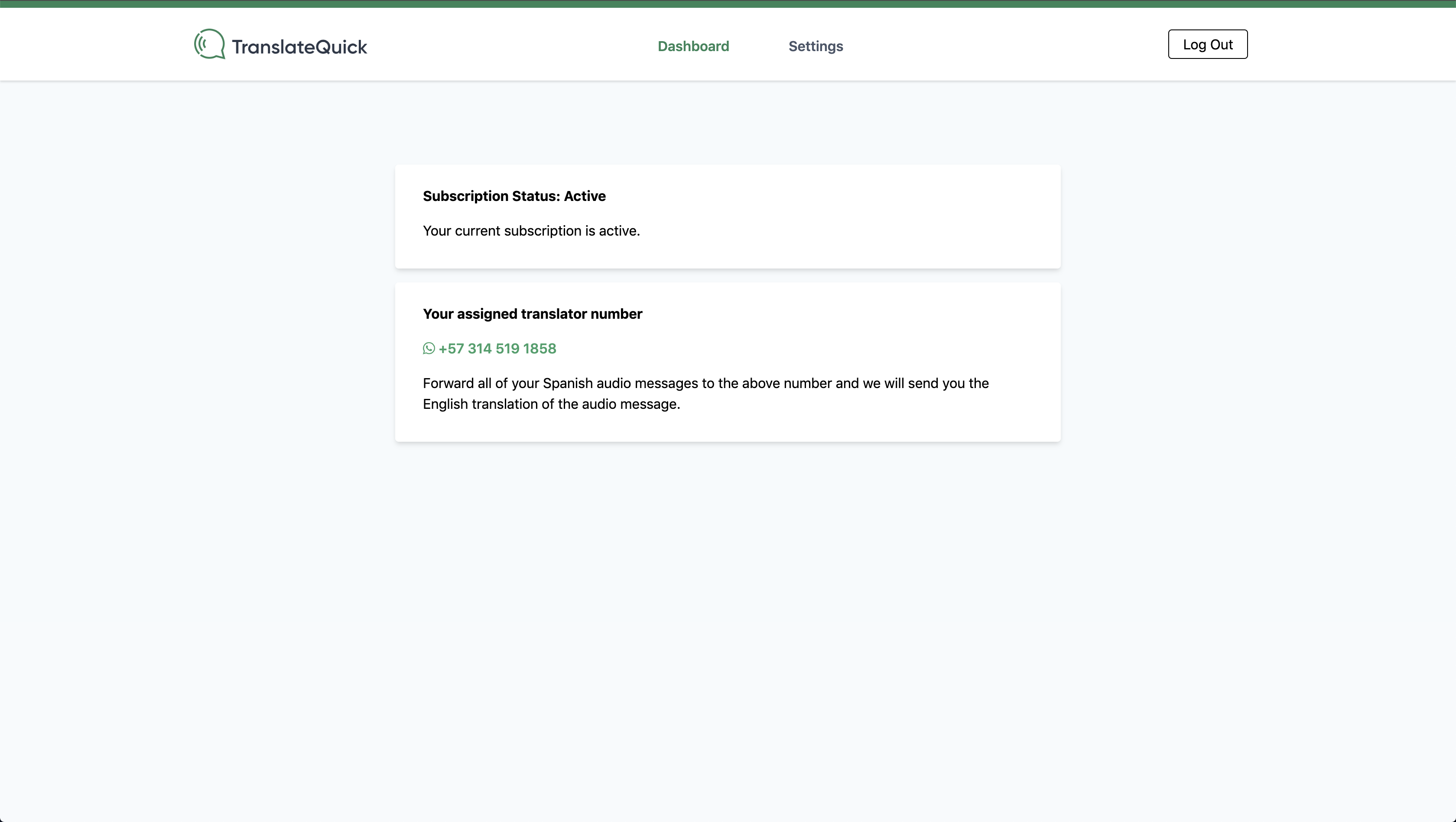Click blank header space between logo and Dashboard
1456x822 pixels.
(x=509, y=45)
